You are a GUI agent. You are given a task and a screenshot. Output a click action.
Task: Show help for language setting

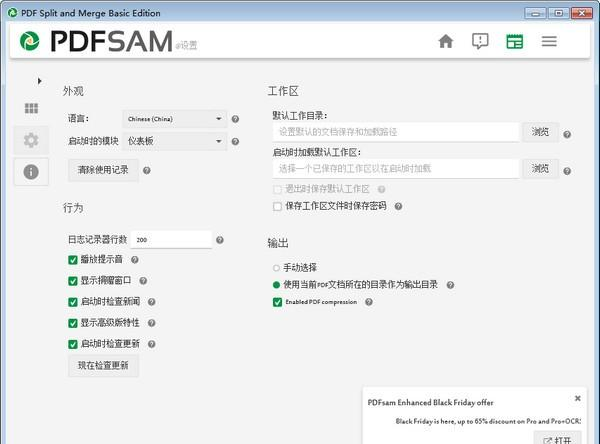tap(235, 119)
